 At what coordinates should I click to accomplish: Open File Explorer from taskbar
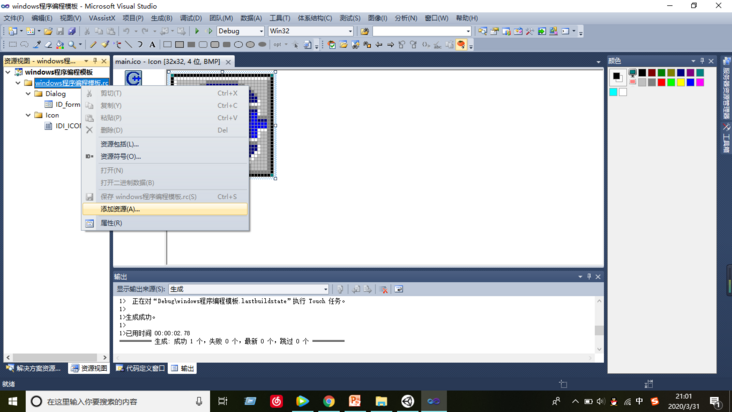coord(381,401)
